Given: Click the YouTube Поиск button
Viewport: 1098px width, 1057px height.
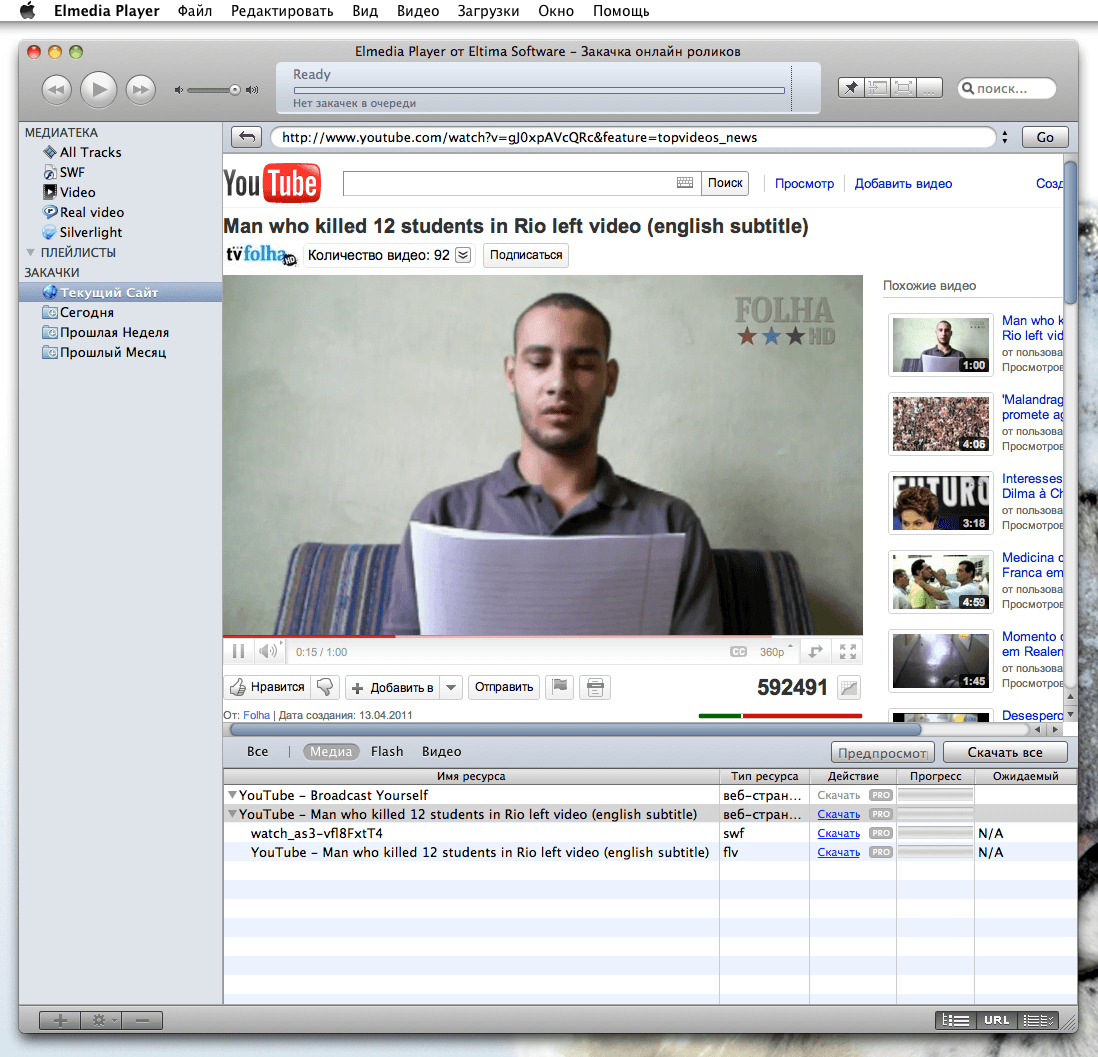Looking at the screenshot, I should coord(725,183).
